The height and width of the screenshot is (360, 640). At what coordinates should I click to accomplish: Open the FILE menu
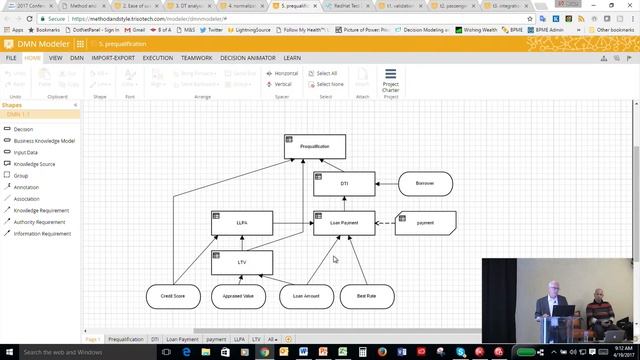coord(11,58)
